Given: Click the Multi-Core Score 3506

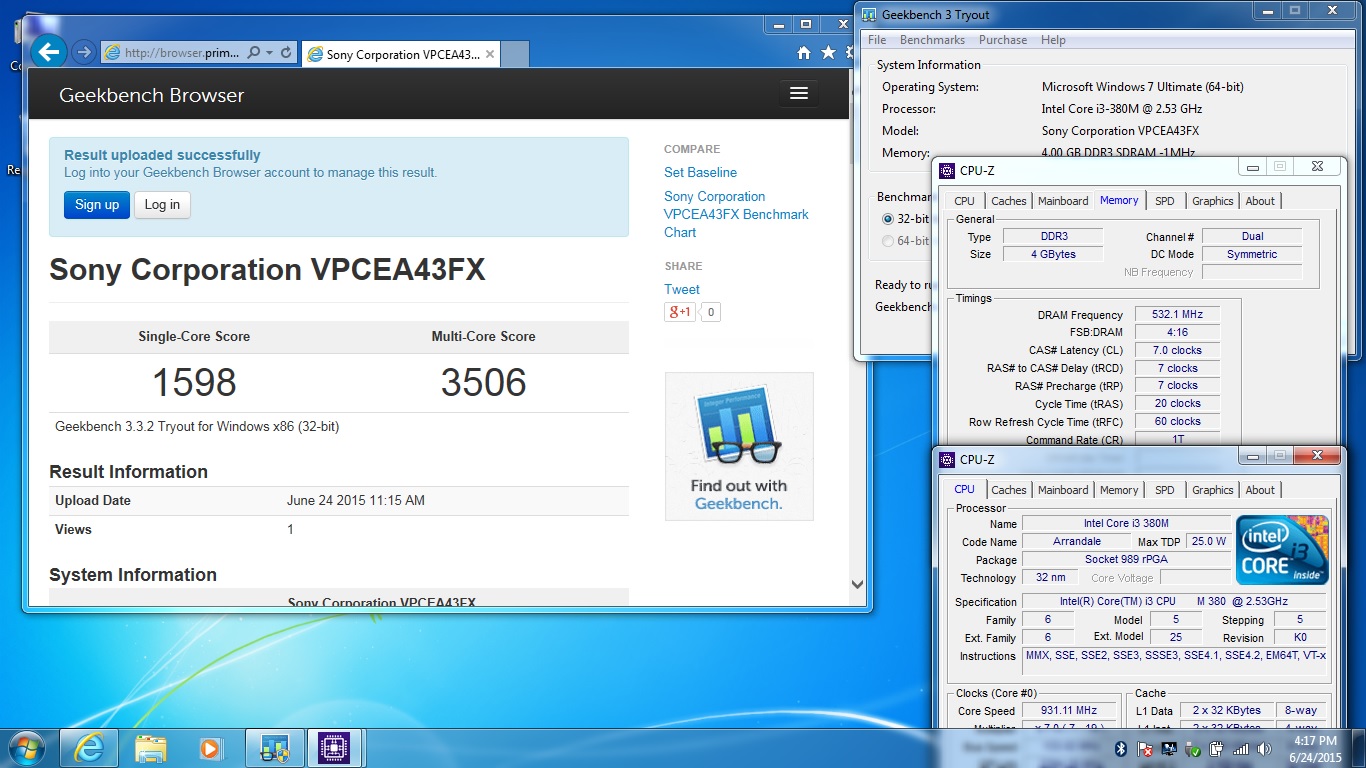Looking at the screenshot, I should click(x=483, y=382).
